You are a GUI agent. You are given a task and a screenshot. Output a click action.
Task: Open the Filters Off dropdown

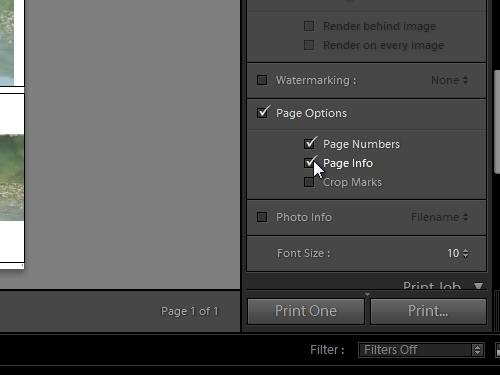click(x=421, y=350)
